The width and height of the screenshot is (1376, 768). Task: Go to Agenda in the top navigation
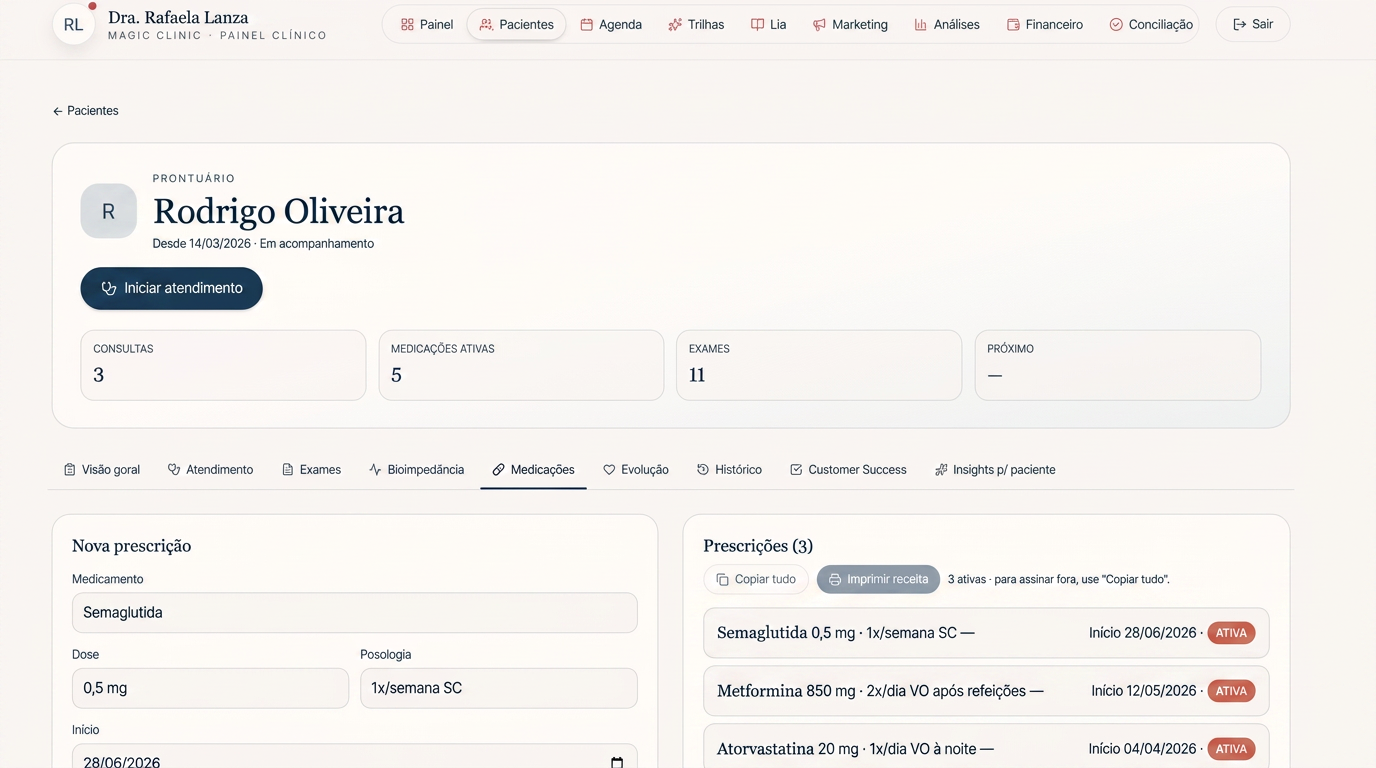(611, 24)
